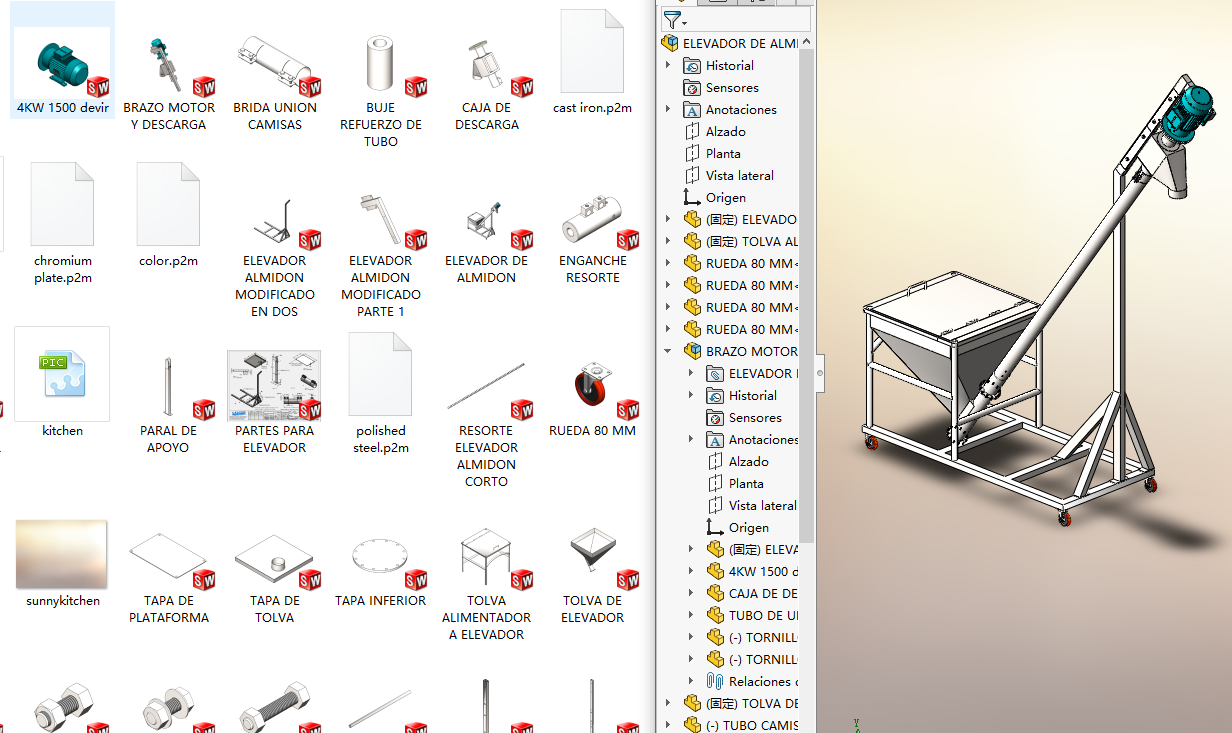Click the root ELEVADOR DE ALMIDON assembly node
Viewport: 1232px width, 733px height.
738,44
